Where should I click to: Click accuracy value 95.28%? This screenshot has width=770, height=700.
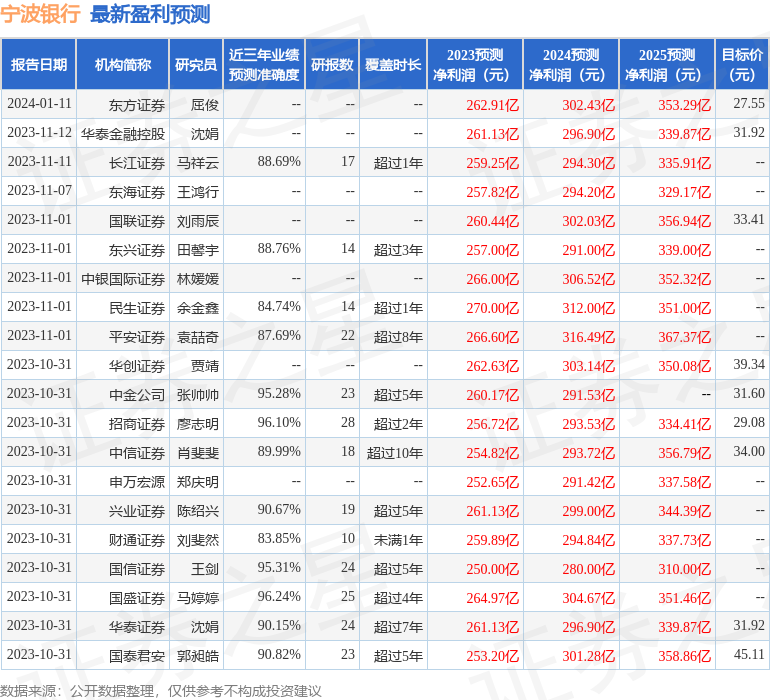point(279,393)
